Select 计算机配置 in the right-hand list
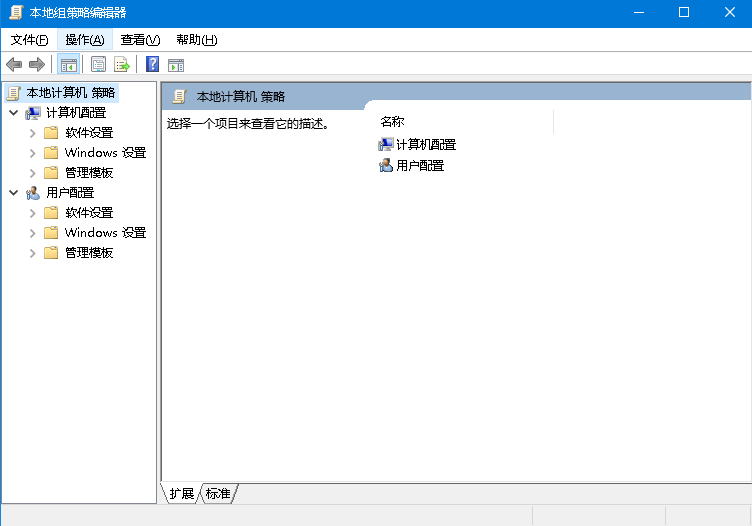The image size is (752, 526). (x=425, y=145)
